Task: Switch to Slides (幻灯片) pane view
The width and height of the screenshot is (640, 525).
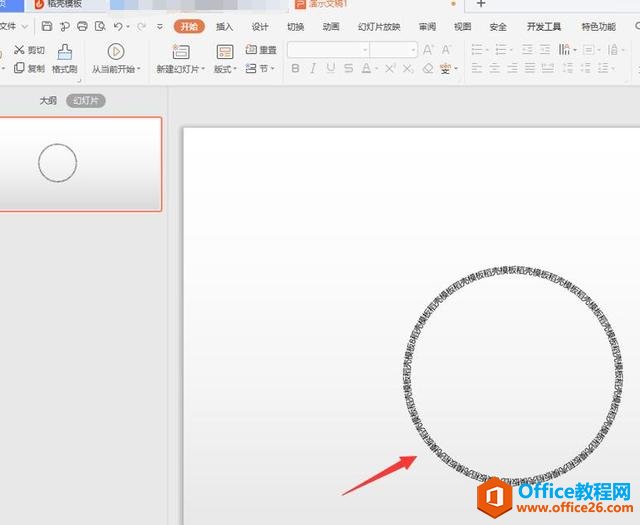Action: coord(86,101)
